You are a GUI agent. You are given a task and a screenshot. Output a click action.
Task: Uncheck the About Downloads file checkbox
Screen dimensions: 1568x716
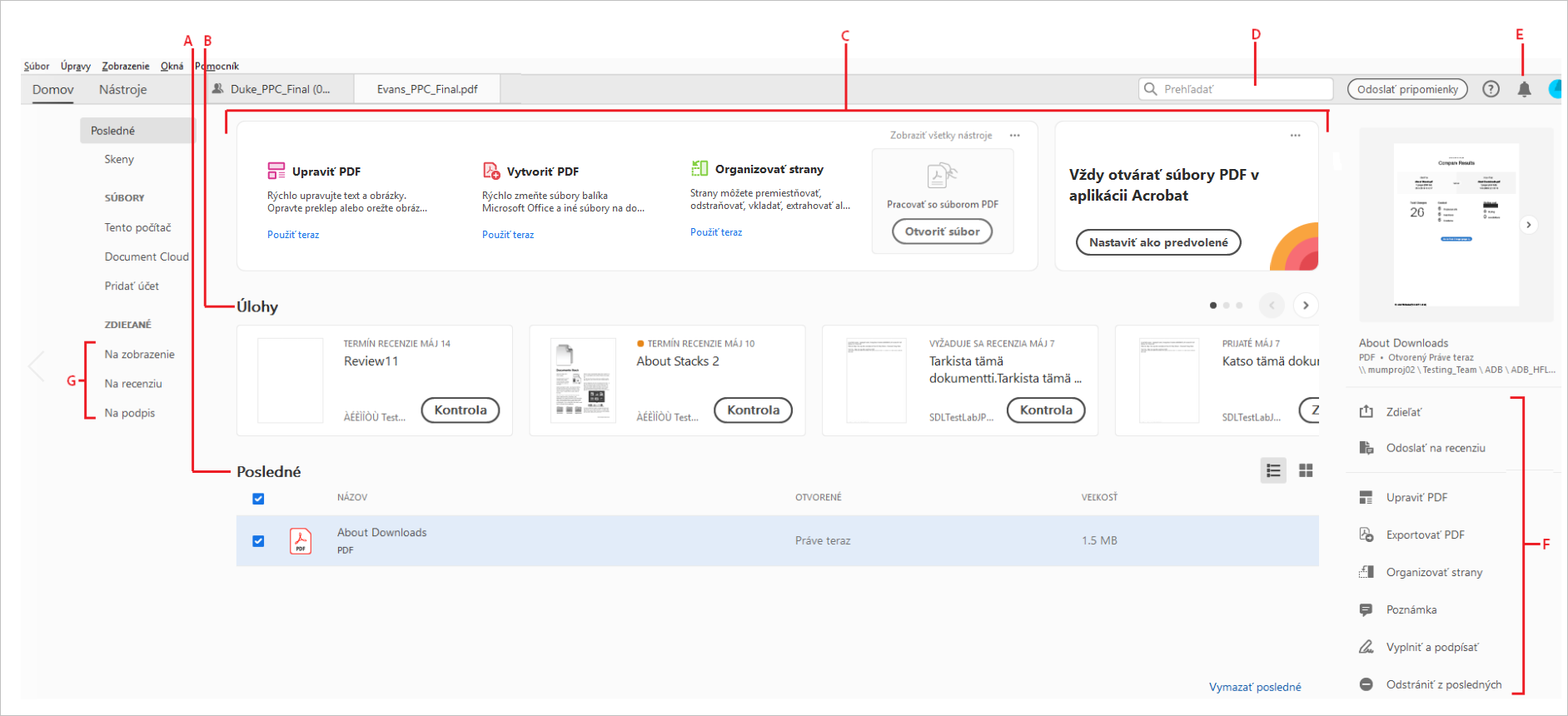point(258,540)
